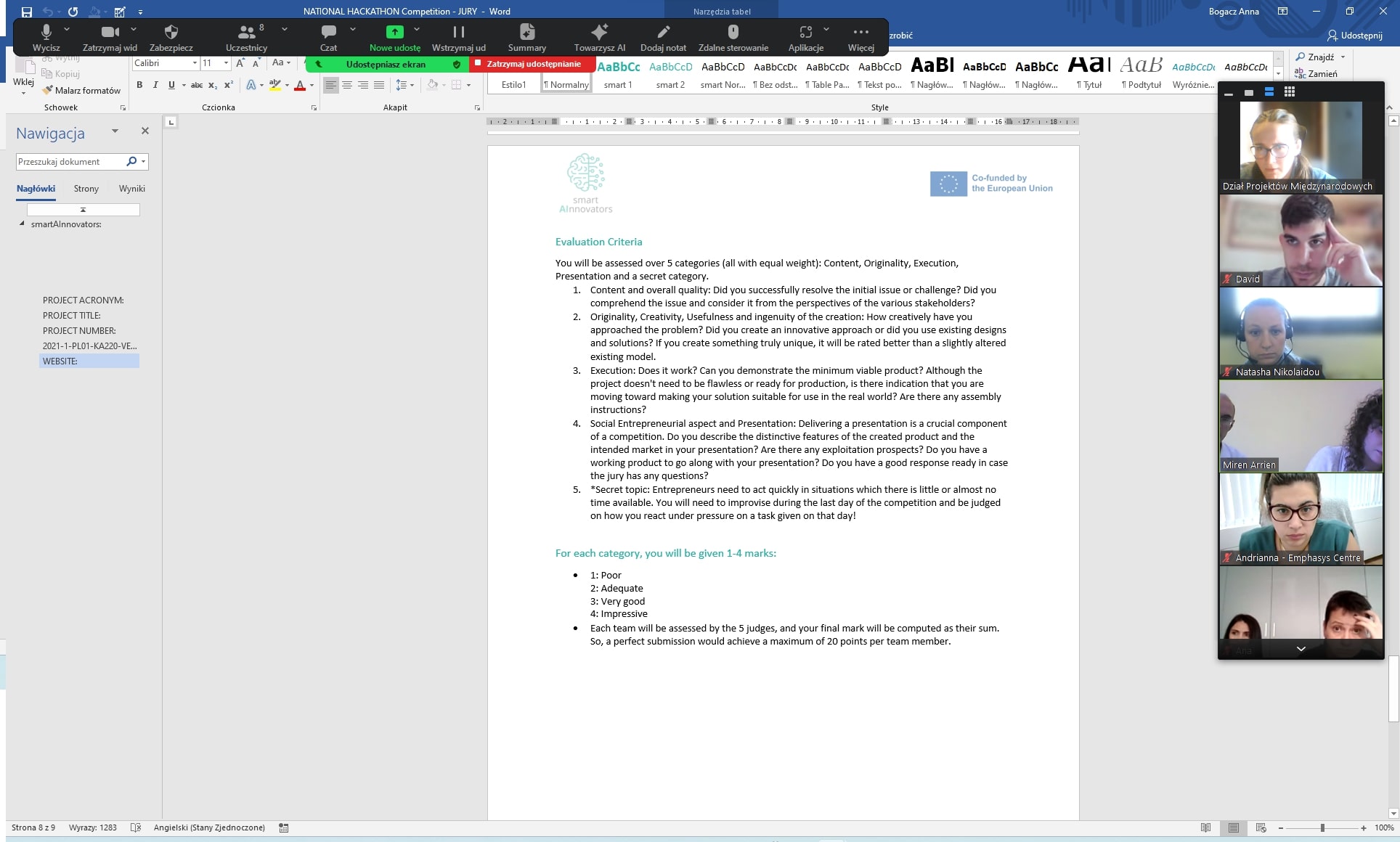Viewport: 1400px width, 842px height.
Task: Collapse smartAInnovators heading in navigation
Action: [22, 224]
